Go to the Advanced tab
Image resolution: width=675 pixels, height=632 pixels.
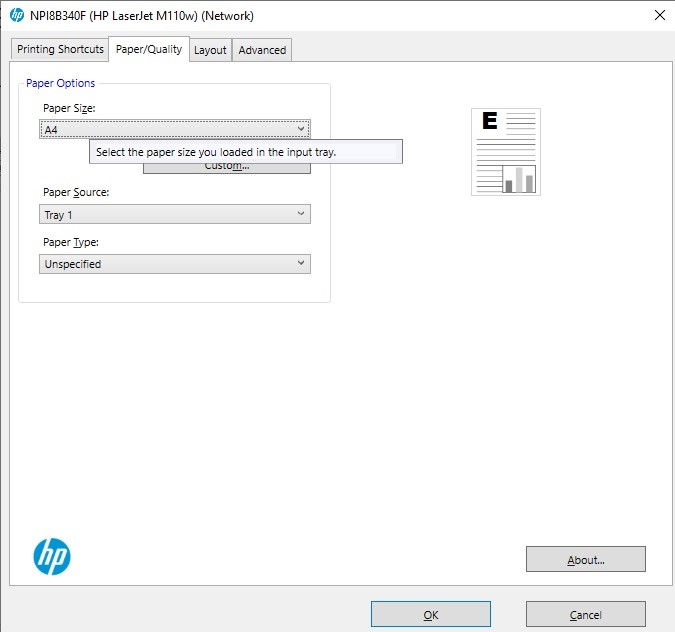(262, 50)
